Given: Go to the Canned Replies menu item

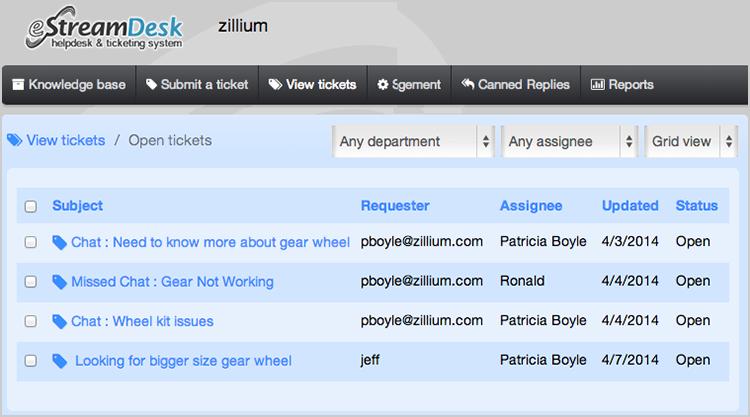Looking at the screenshot, I should tap(523, 85).
